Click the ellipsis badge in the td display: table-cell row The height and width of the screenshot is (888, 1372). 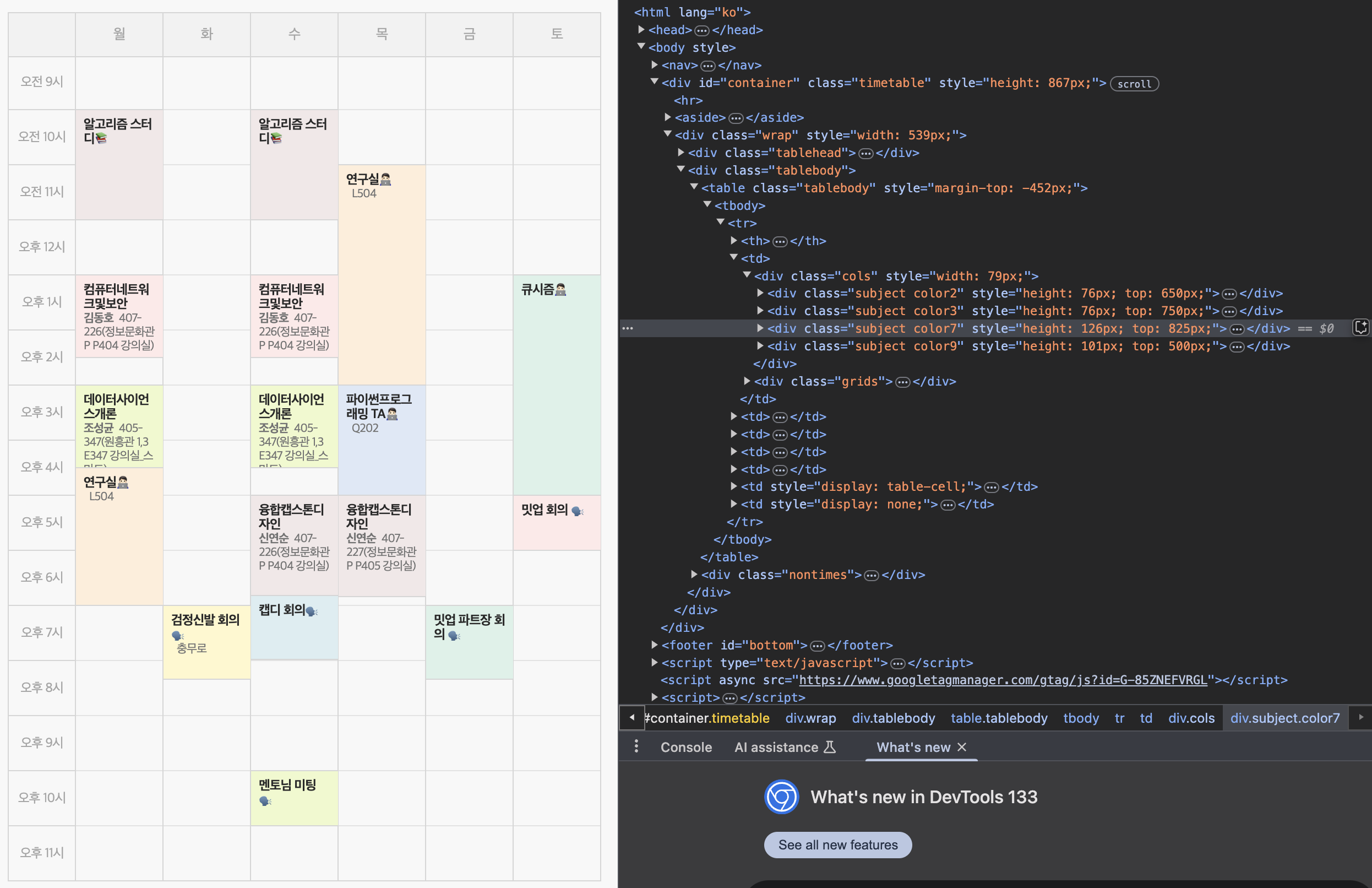pyautogui.click(x=991, y=488)
